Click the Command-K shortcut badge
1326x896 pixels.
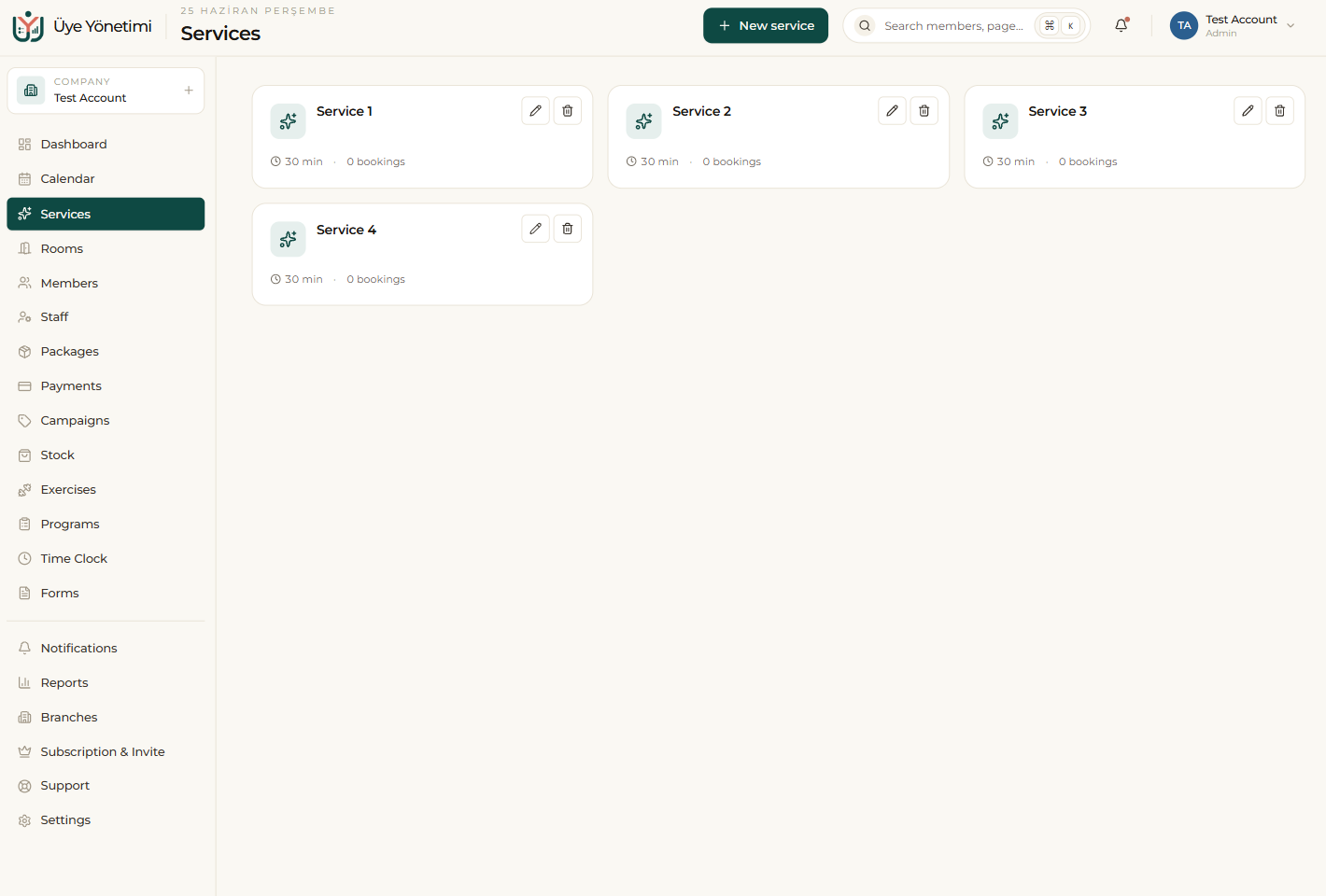[1060, 26]
